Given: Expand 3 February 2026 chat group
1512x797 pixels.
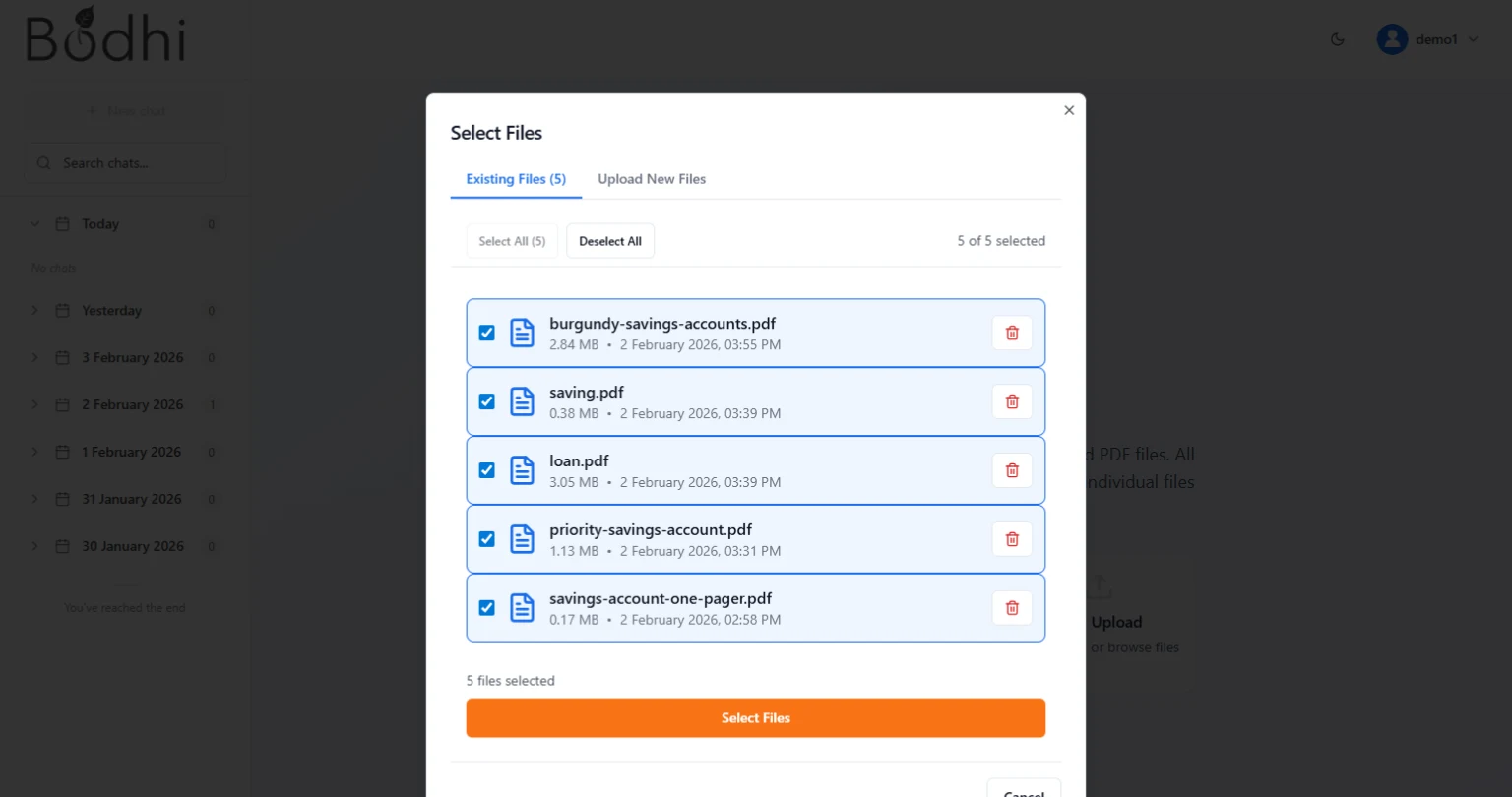Looking at the screenshot, I should 35,358.
